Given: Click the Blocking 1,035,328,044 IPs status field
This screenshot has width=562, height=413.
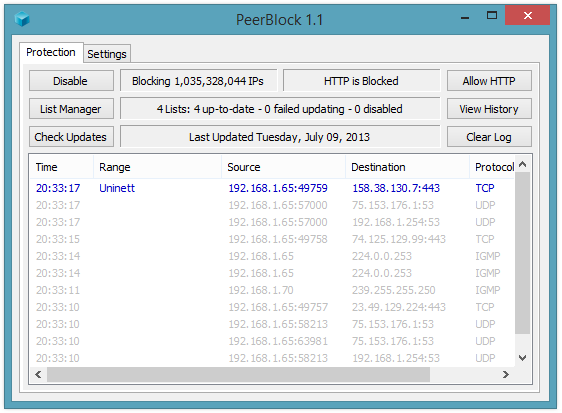Looking at the screenshot, I should pyautogui.click(x=198, y=81).
